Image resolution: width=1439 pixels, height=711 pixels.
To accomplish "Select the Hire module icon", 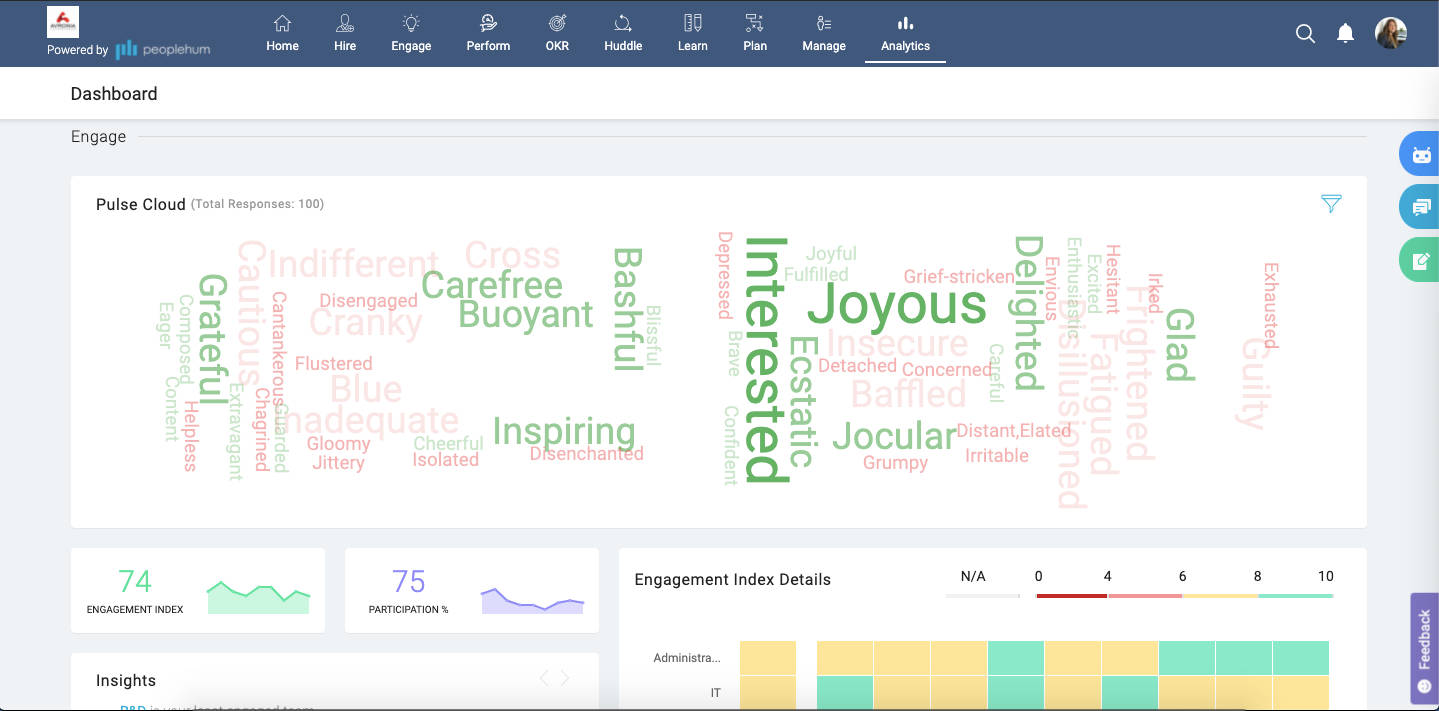I will [x=345, y=33].
